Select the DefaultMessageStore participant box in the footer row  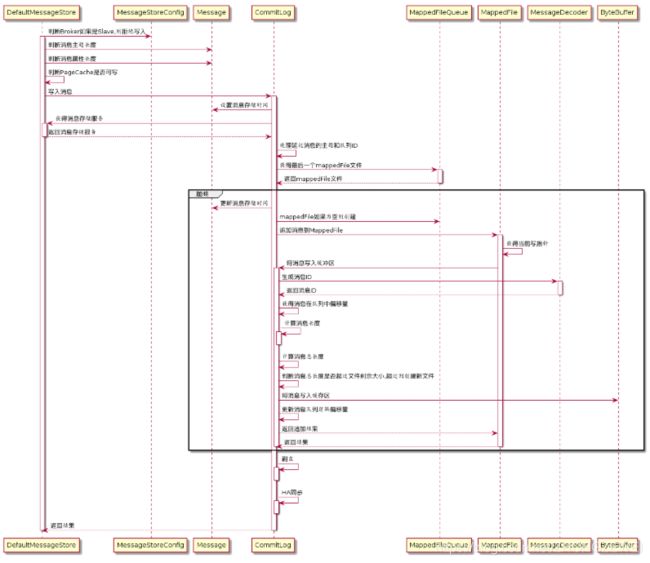(x=41, y=545)
